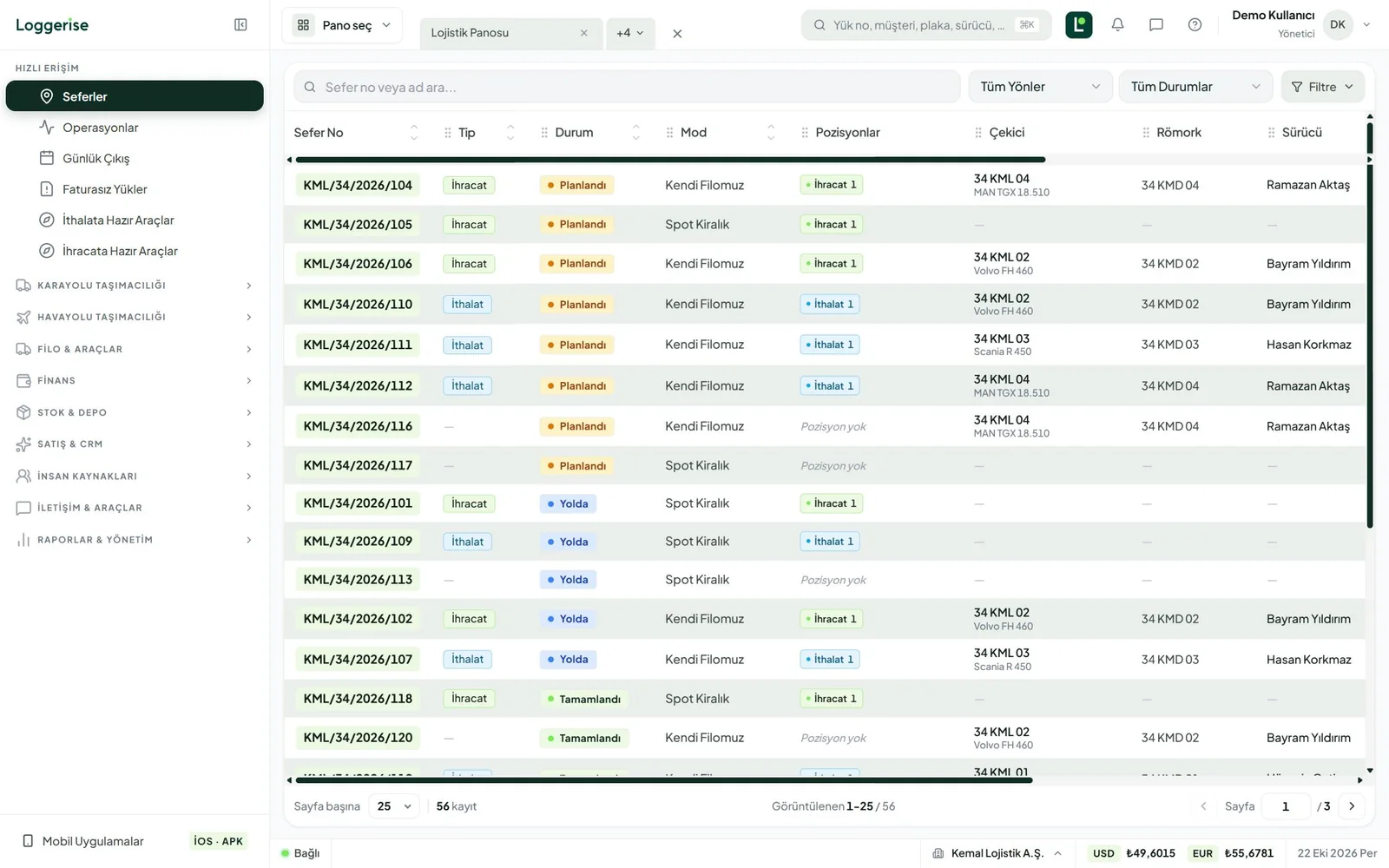Open sefer KML/34/2026/104 link
The image size is (1389, 868).
(x=358, y=185)
